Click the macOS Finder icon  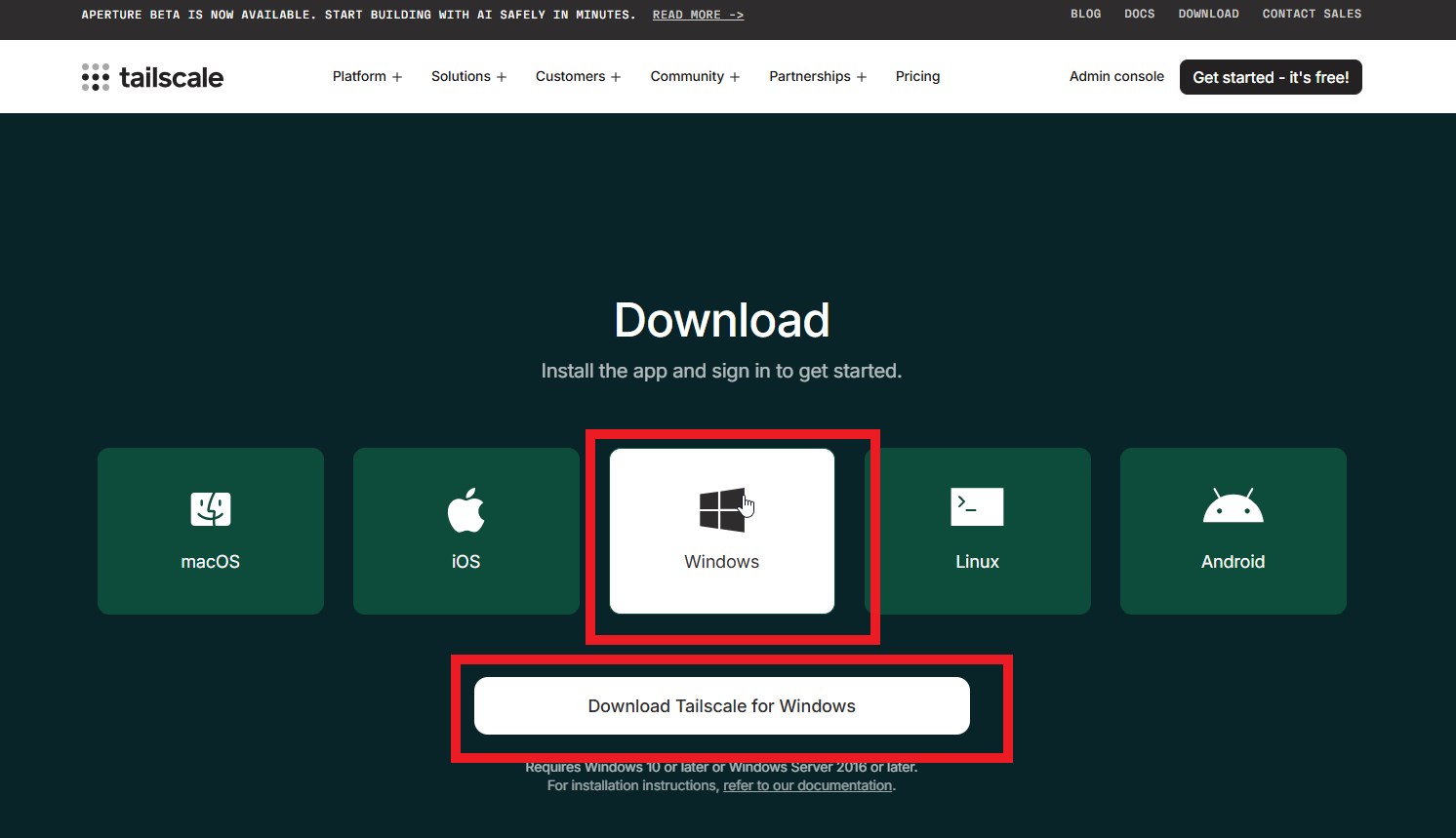[211, 508]
